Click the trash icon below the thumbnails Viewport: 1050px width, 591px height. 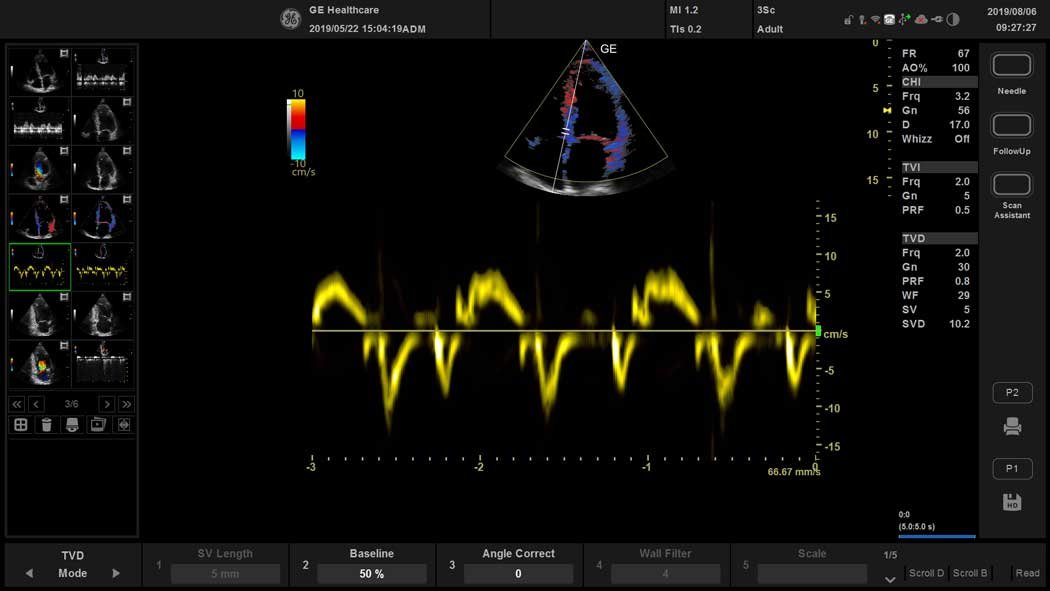pyautogui.click(x=46, y=425)
